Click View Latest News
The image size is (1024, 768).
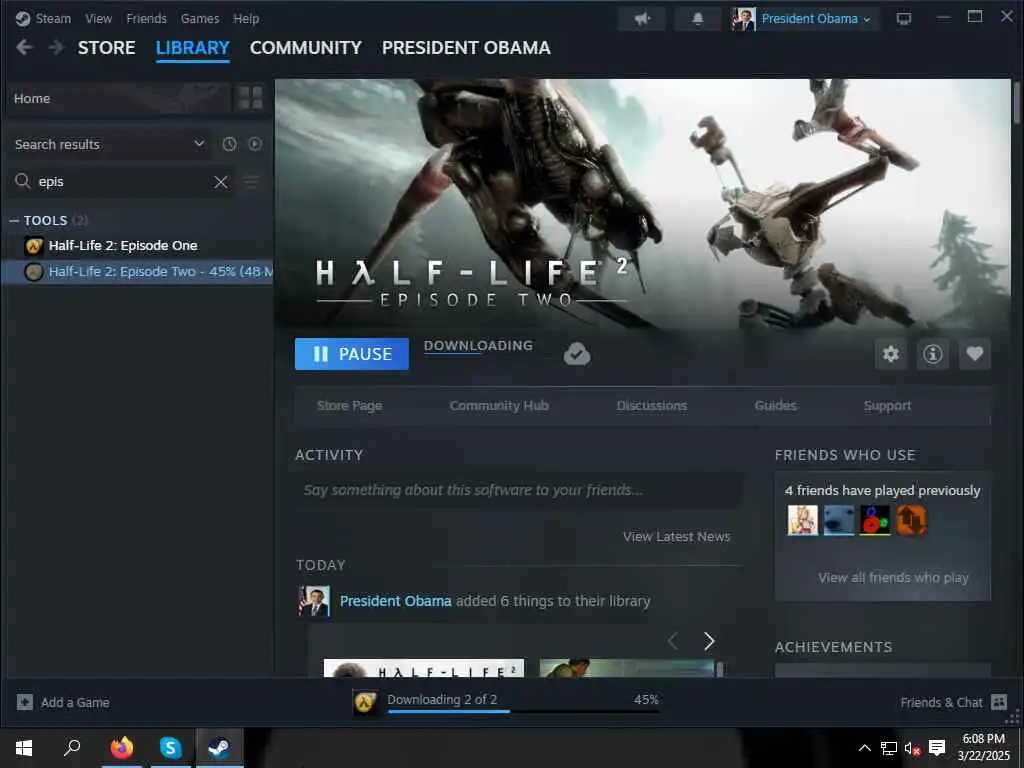pyautogui.click(x=677, y=536)
